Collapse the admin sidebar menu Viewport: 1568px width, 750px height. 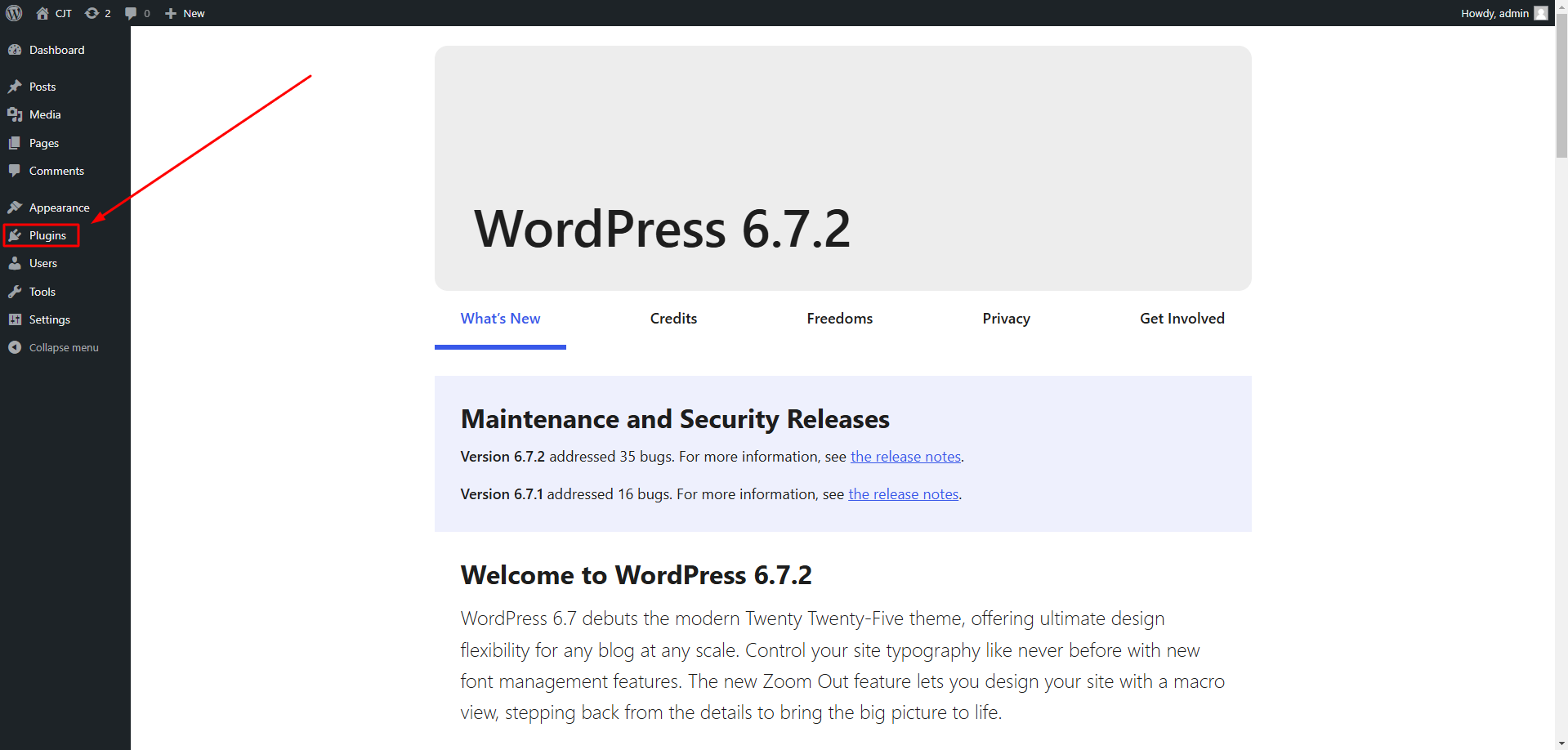(65, 347)
